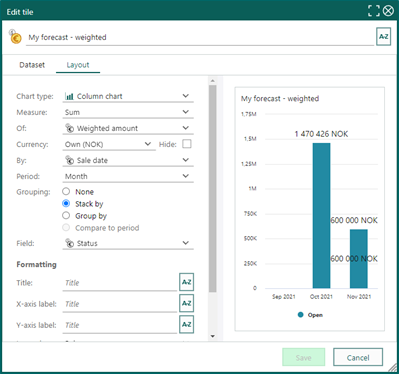Open Field dropdown showing Status
Screen dimensions: 399x374
128,243
